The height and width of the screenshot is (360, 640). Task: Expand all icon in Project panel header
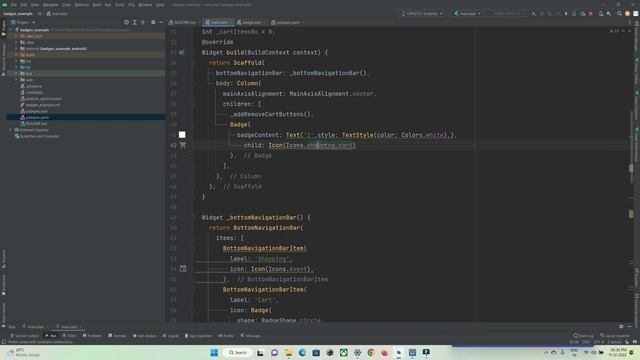135,22
